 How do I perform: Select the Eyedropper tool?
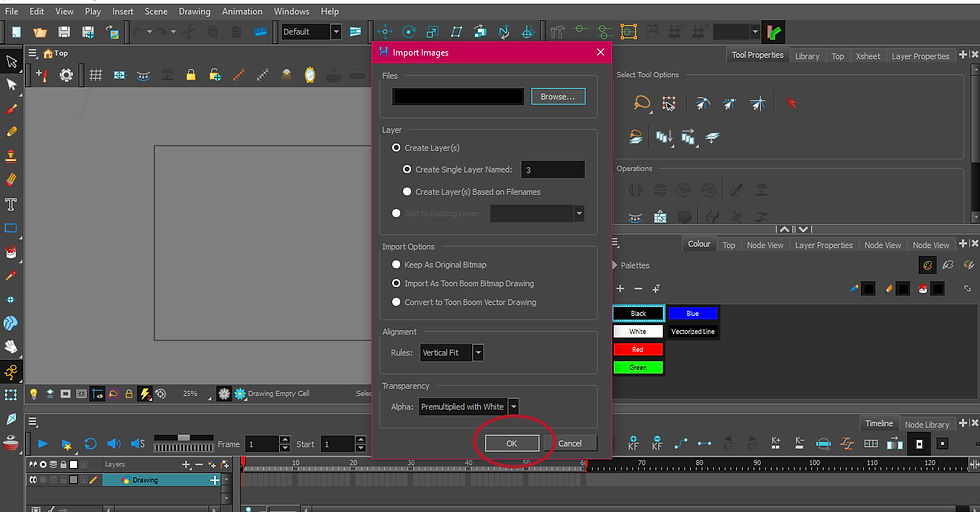(x=11, y=276)
